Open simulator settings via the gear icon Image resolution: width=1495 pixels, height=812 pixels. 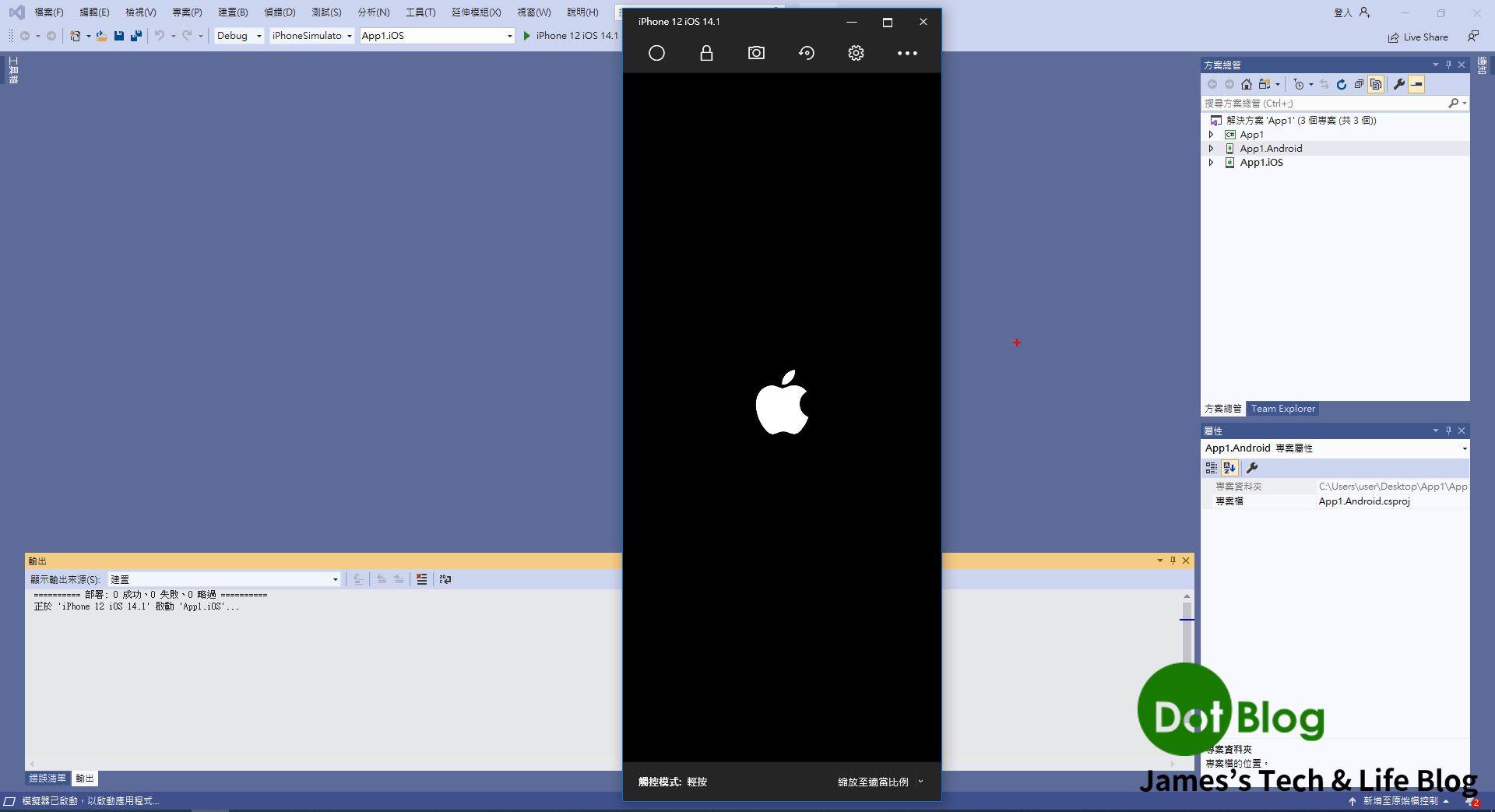[x=856, y=53]
